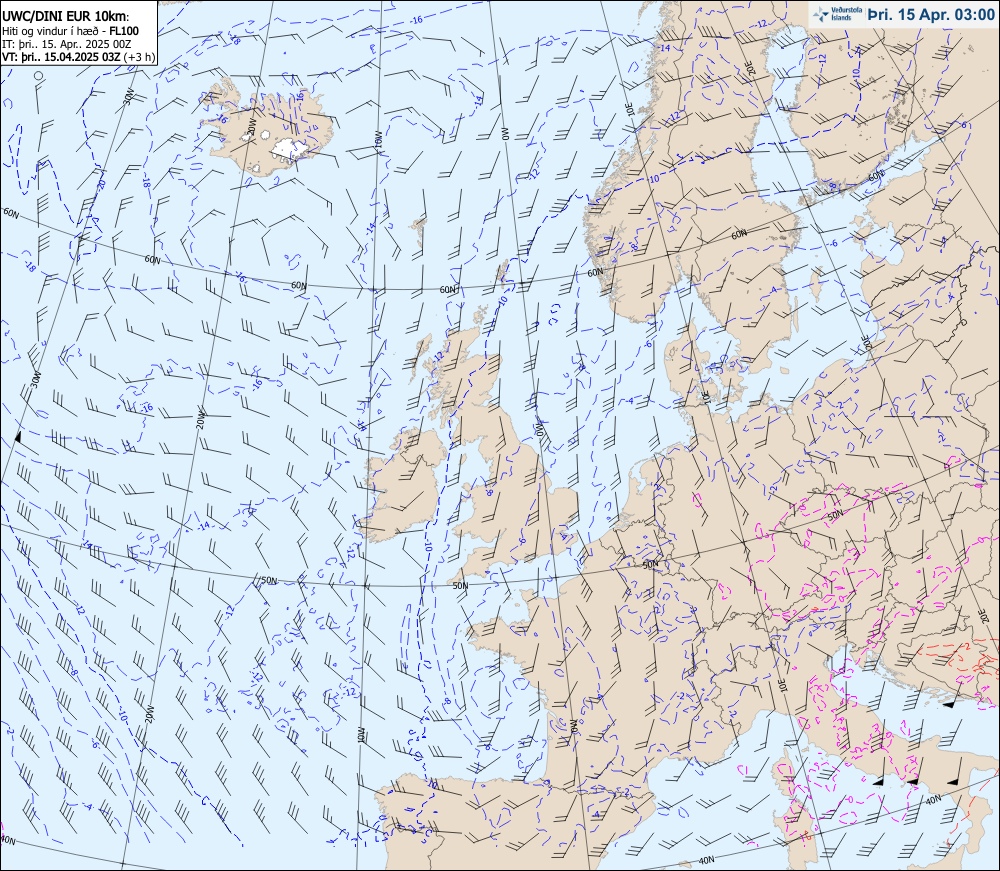1000x871 pixels.
Task: Click the white Vatnajökull glacier on Iceland
Action: tap(291, 149)
